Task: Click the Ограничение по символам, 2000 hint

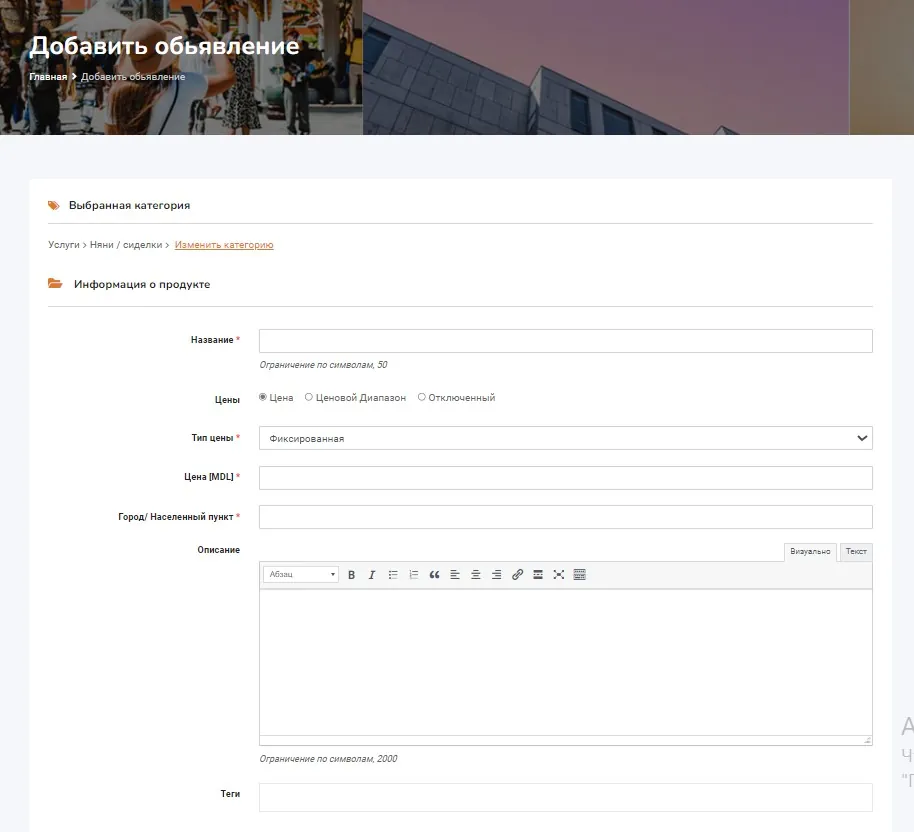Action: pos(328,759)
